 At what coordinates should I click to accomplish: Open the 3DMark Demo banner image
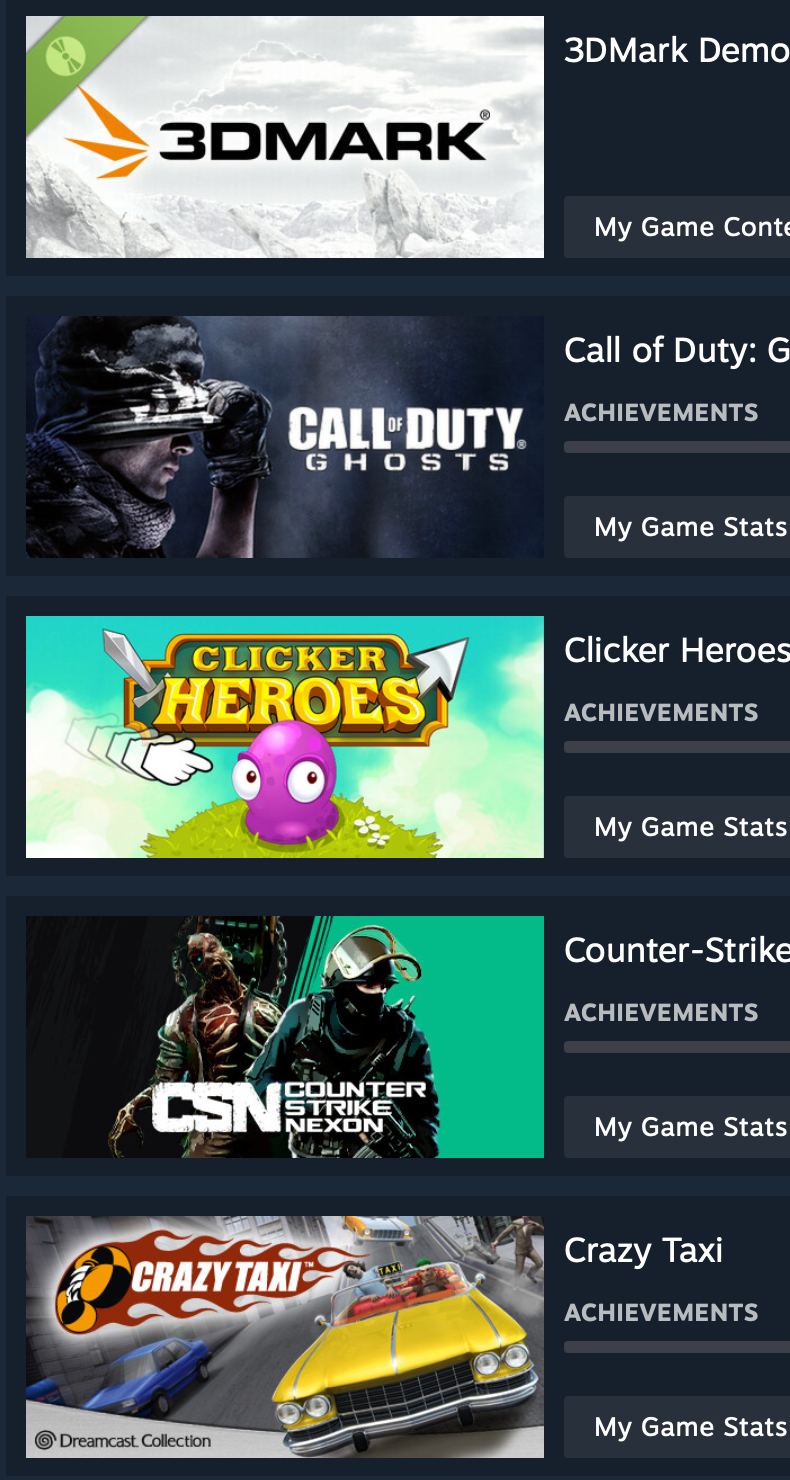click(285, 137)
